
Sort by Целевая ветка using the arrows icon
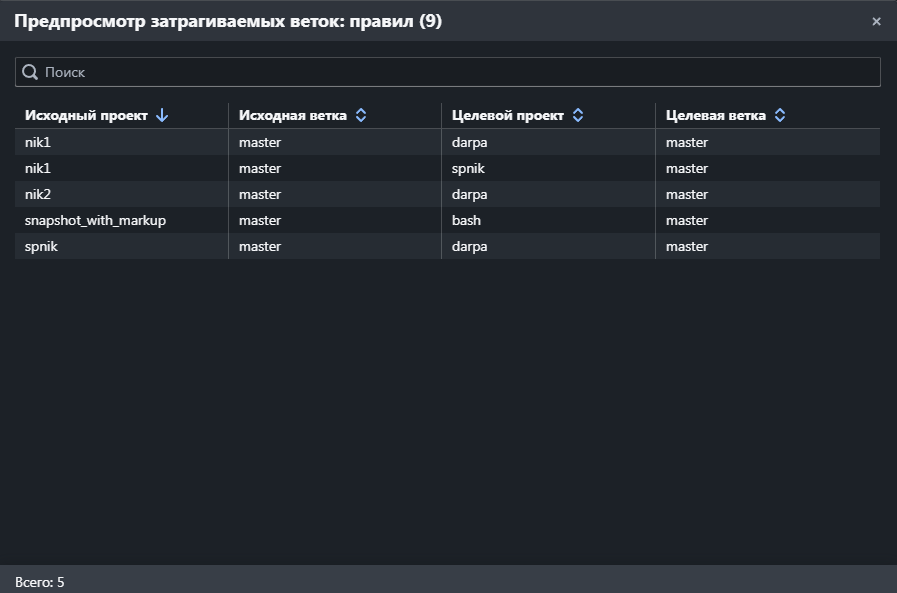(x=780, y=116)
